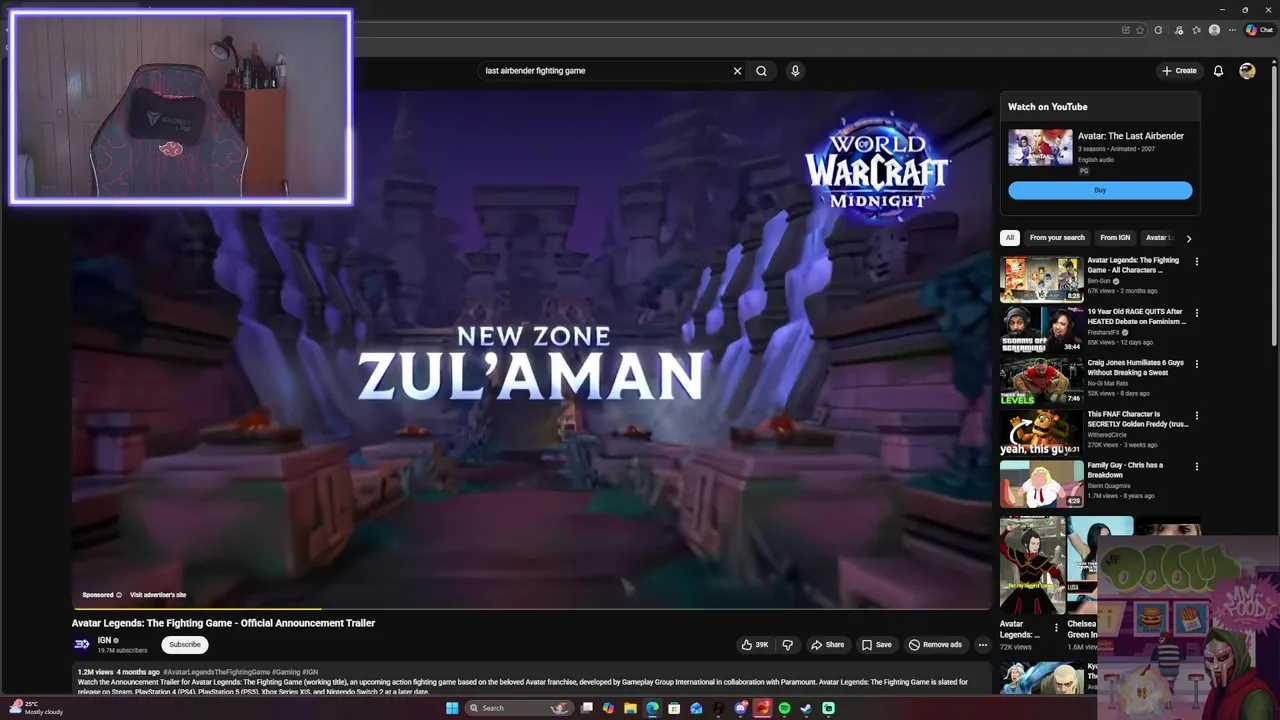Open Edge favorites list icon

[x=1196, y=30]
